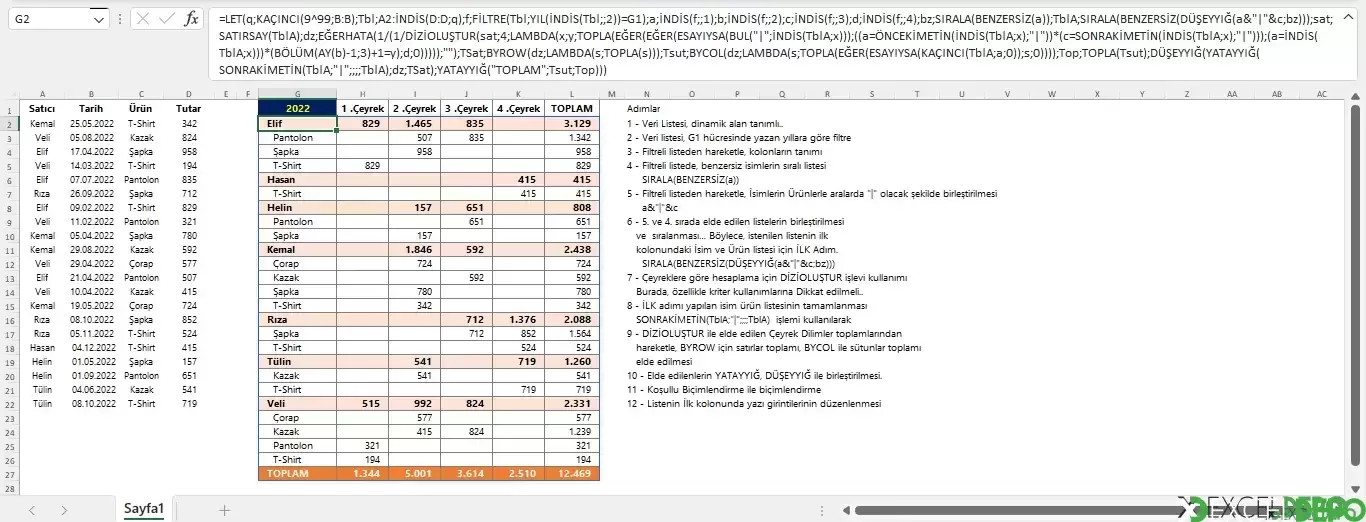Click the 'Ürün' header cell

coord(141,108)
